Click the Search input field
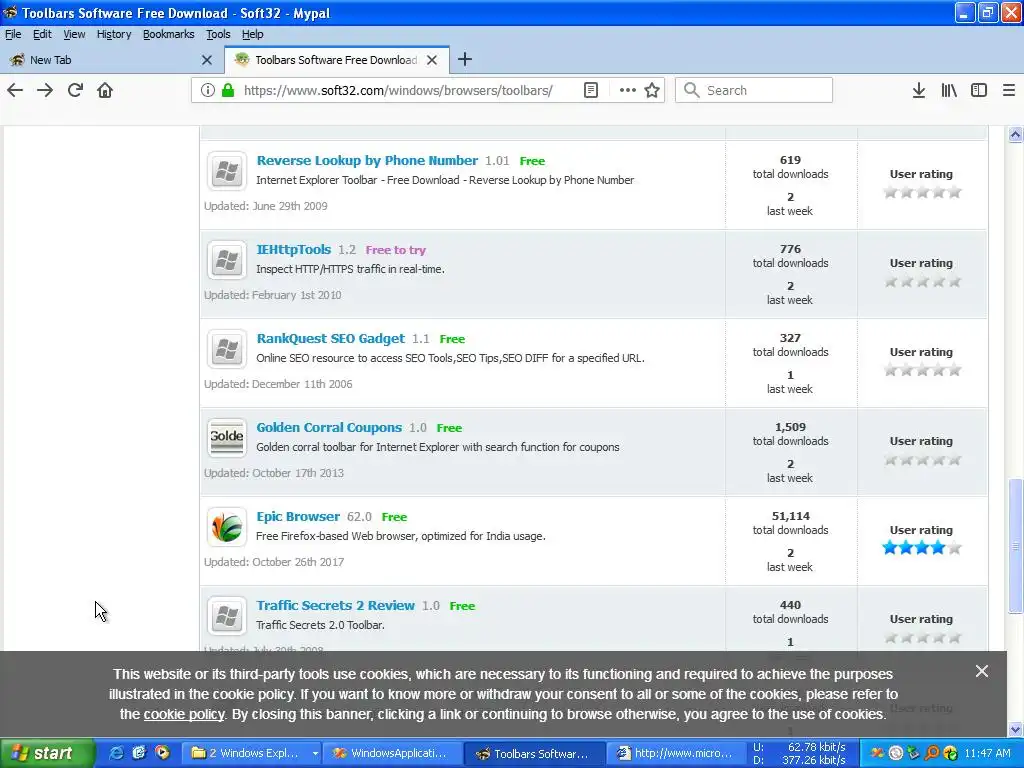Image resolution: width=1024 pixels, height=768 pixels. pyautogui.click(x=754, y=90)
